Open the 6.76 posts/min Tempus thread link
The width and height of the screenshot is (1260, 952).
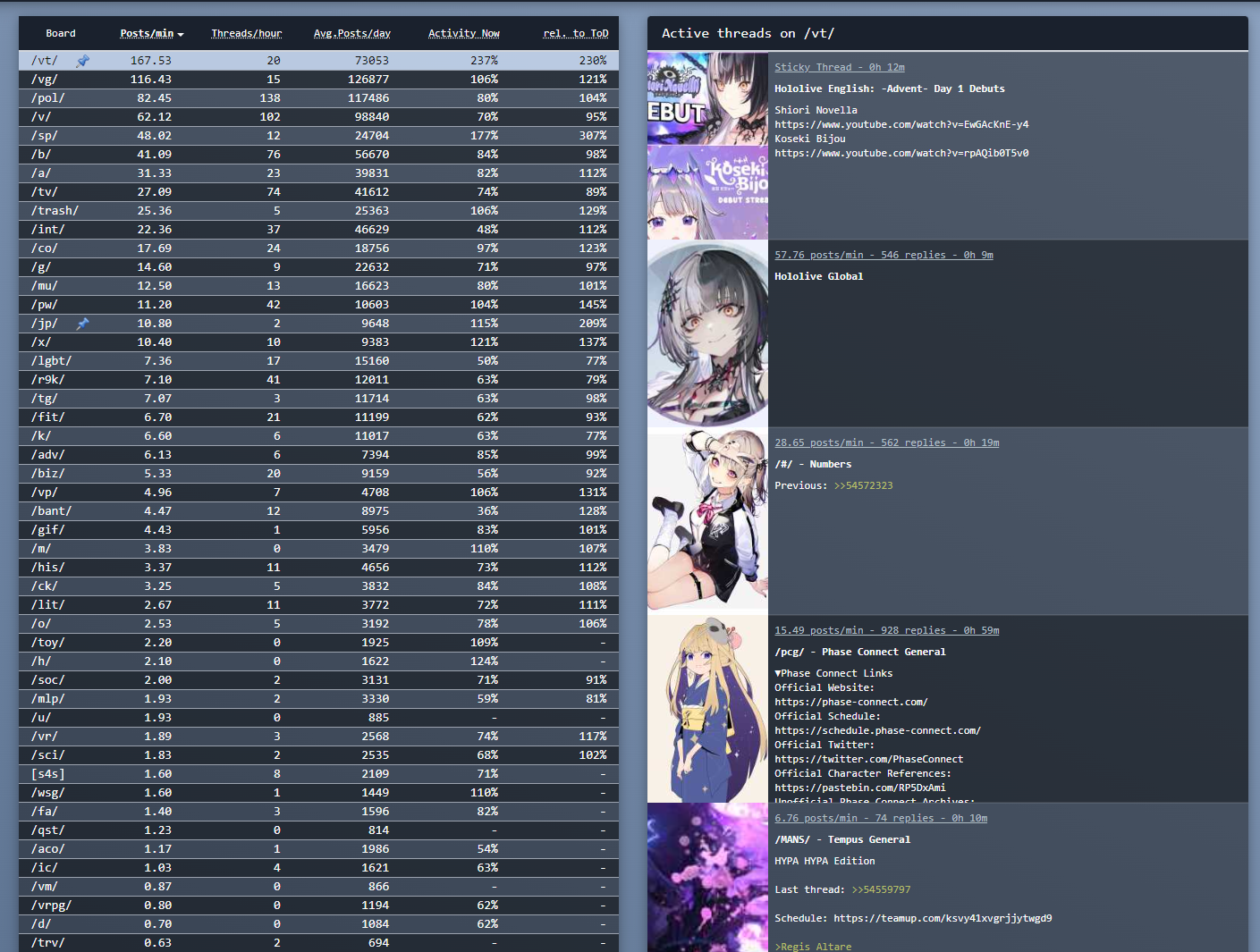pyautogui.click(x=881, y=818)
